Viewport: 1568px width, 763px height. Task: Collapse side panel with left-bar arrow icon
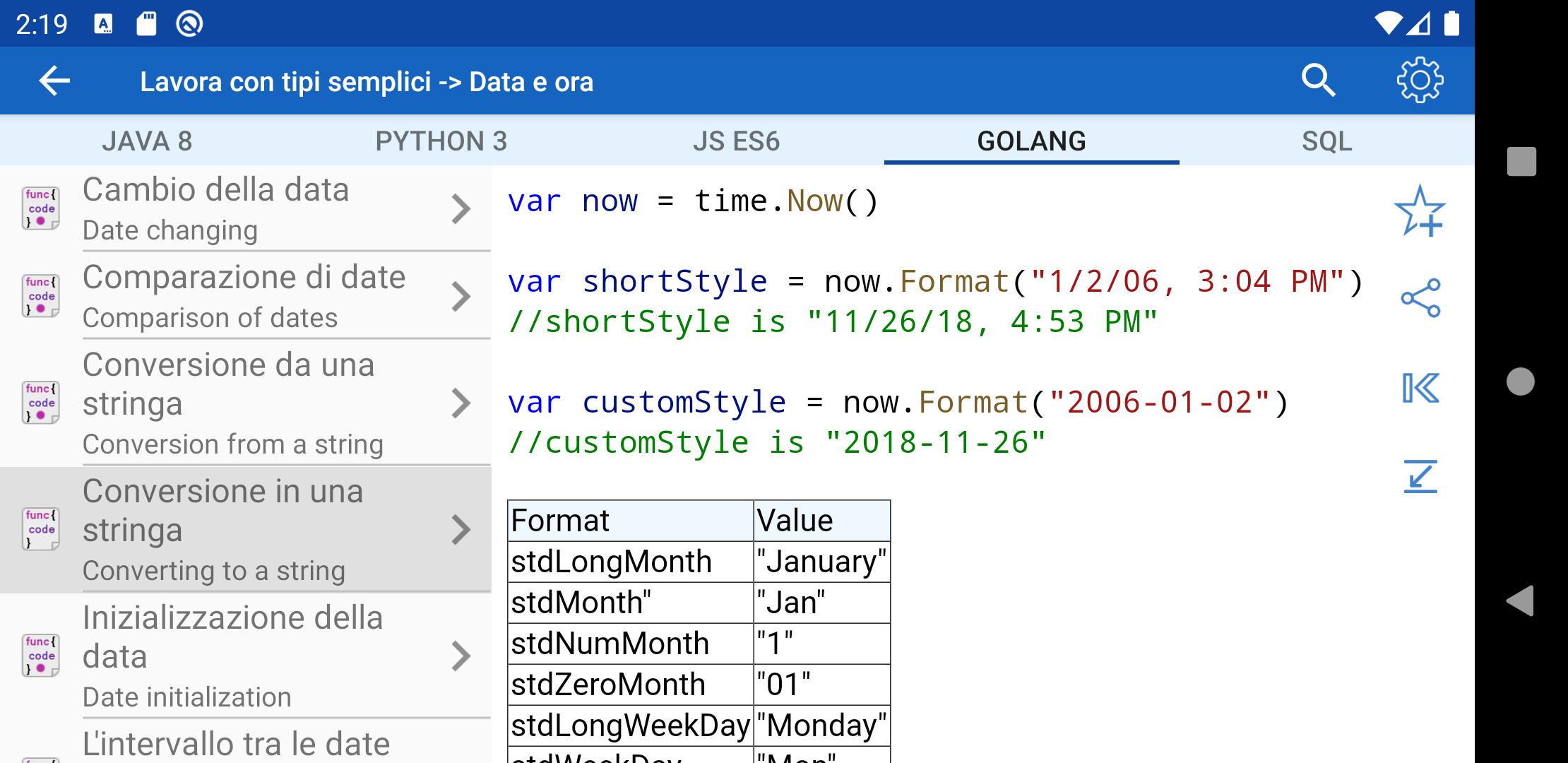(1420, 388)
